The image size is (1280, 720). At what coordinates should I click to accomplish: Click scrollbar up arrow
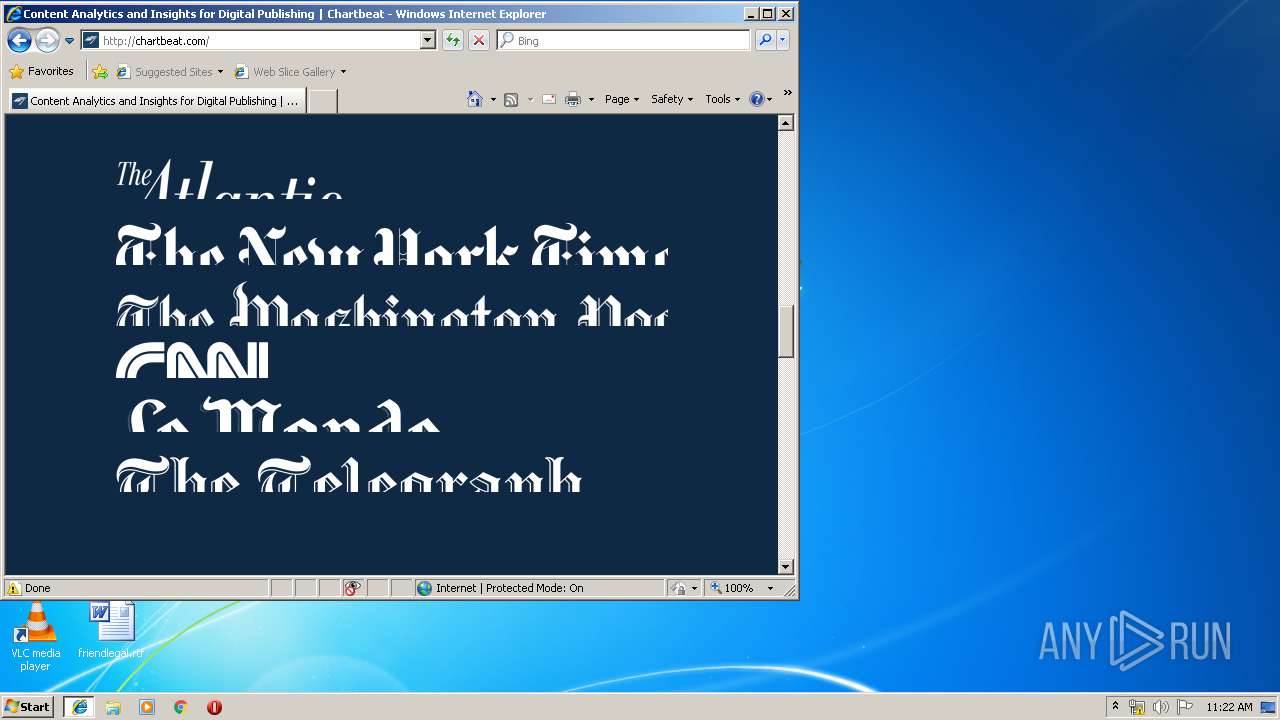coord(786,123)
